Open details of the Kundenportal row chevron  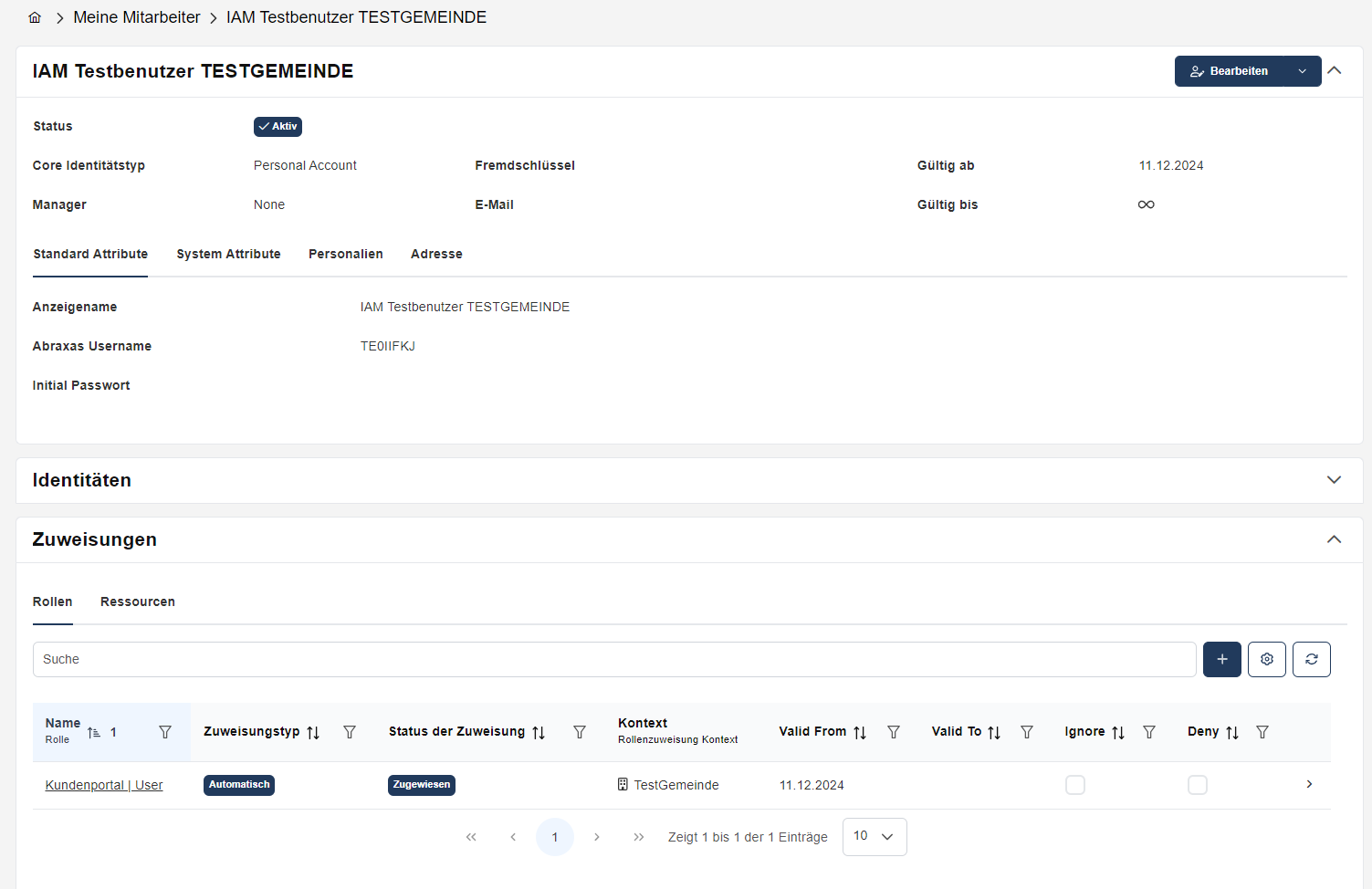1309,784
